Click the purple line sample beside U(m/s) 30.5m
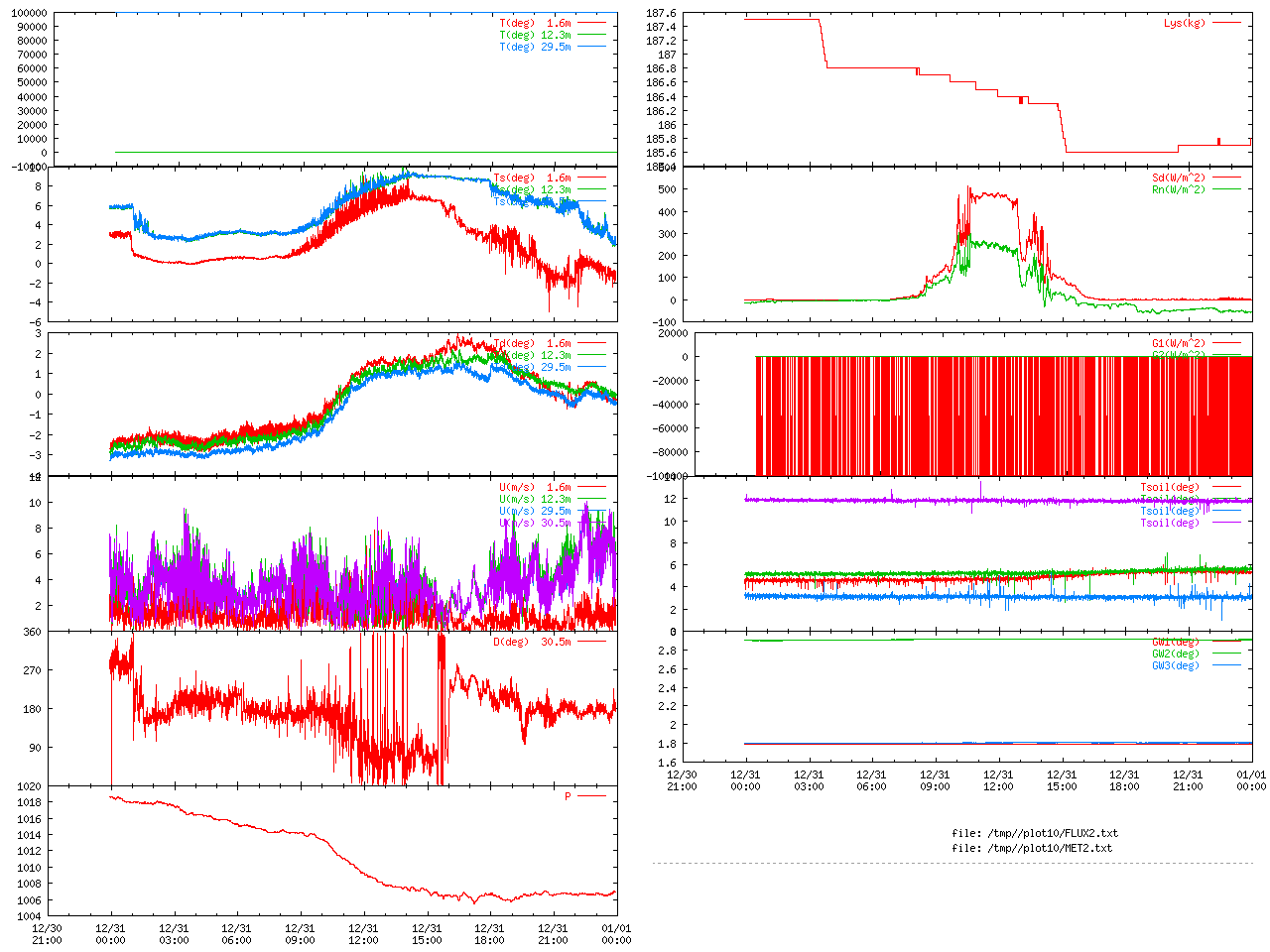The width and height of the screenshot is (1270, 952). pyautogui.click(x=591, y=523)
